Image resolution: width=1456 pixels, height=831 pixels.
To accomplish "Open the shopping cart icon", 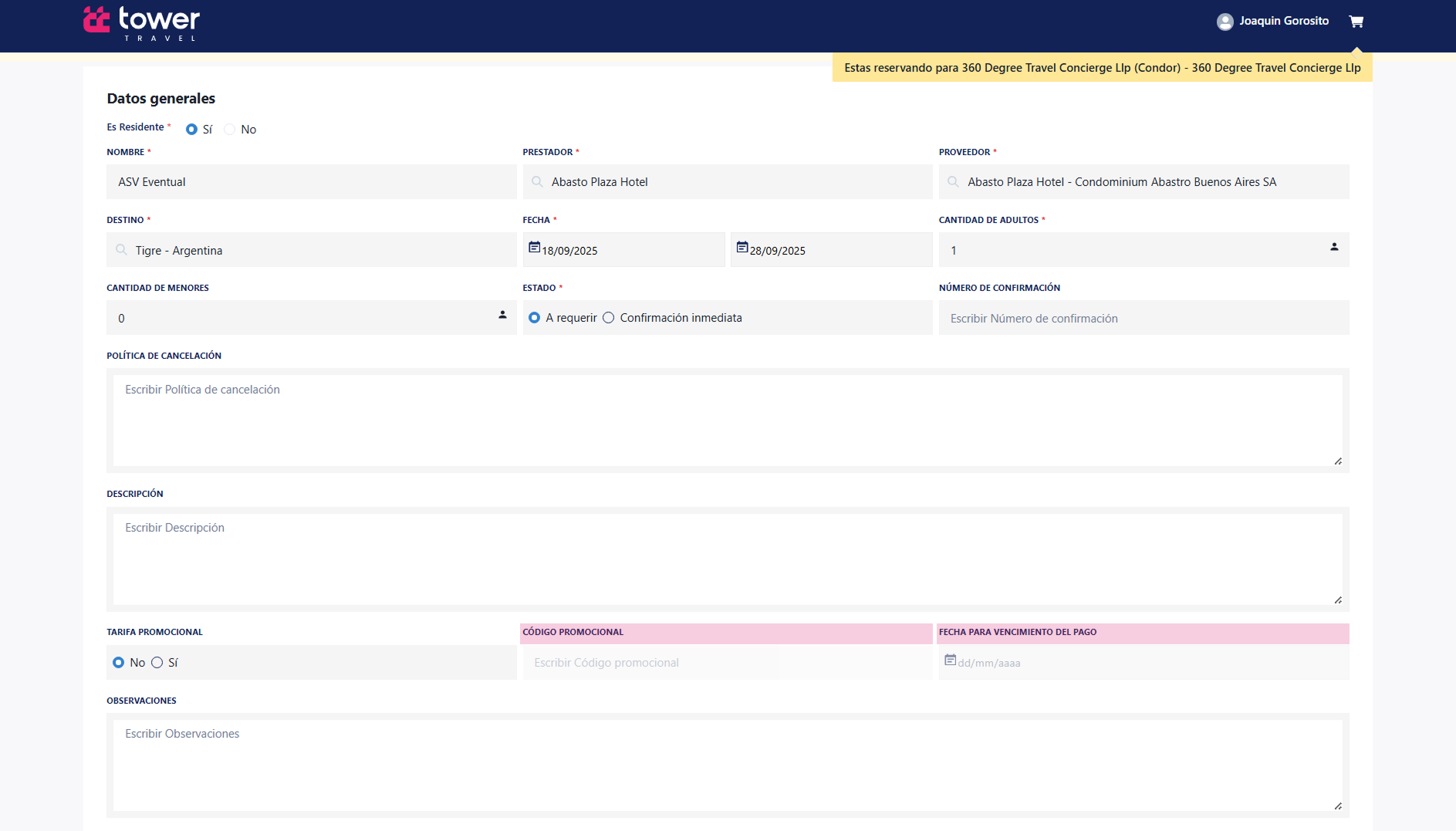I will (x=1356, y=22).
